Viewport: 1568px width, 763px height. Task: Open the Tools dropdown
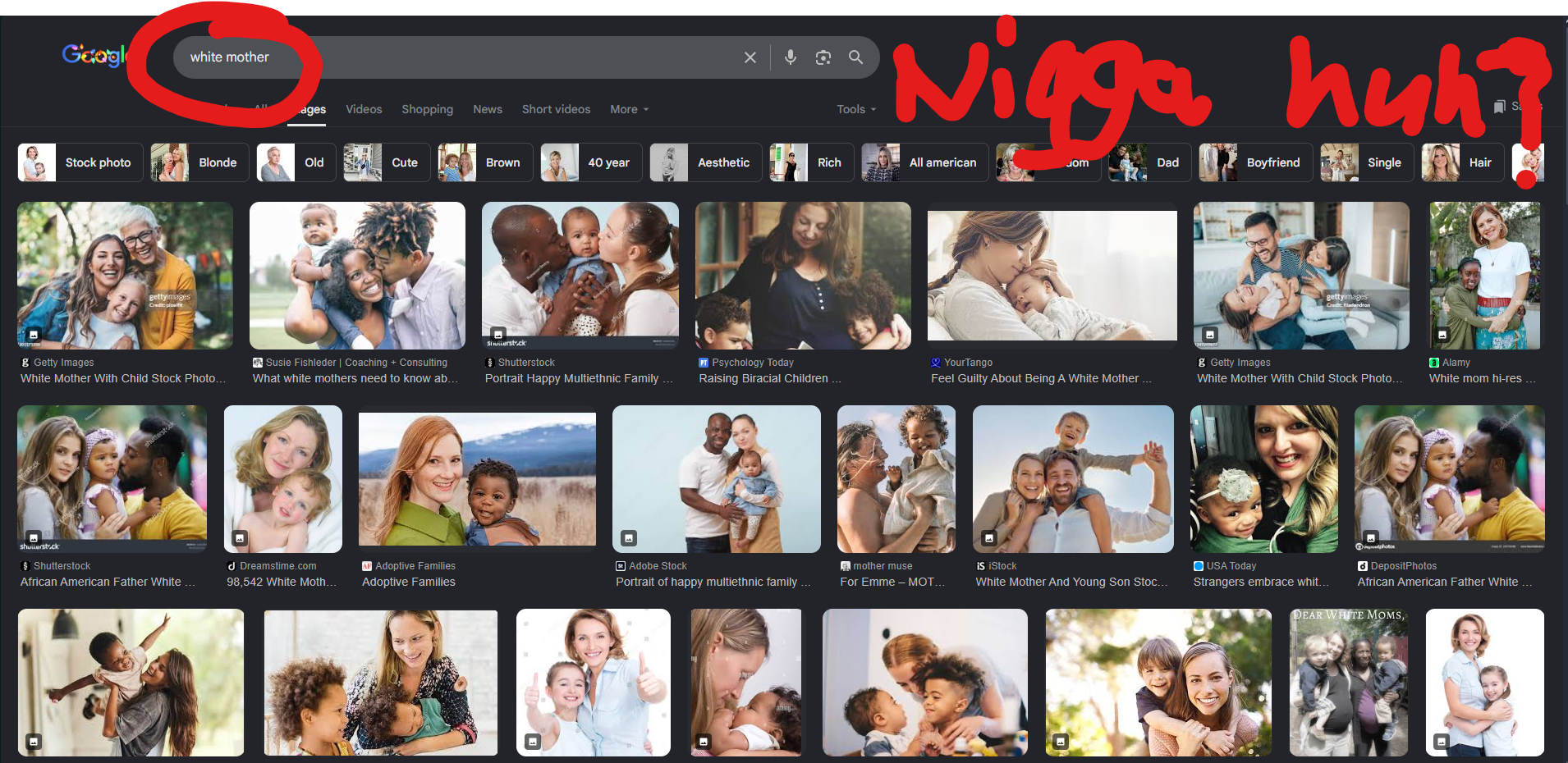point(856,109)
